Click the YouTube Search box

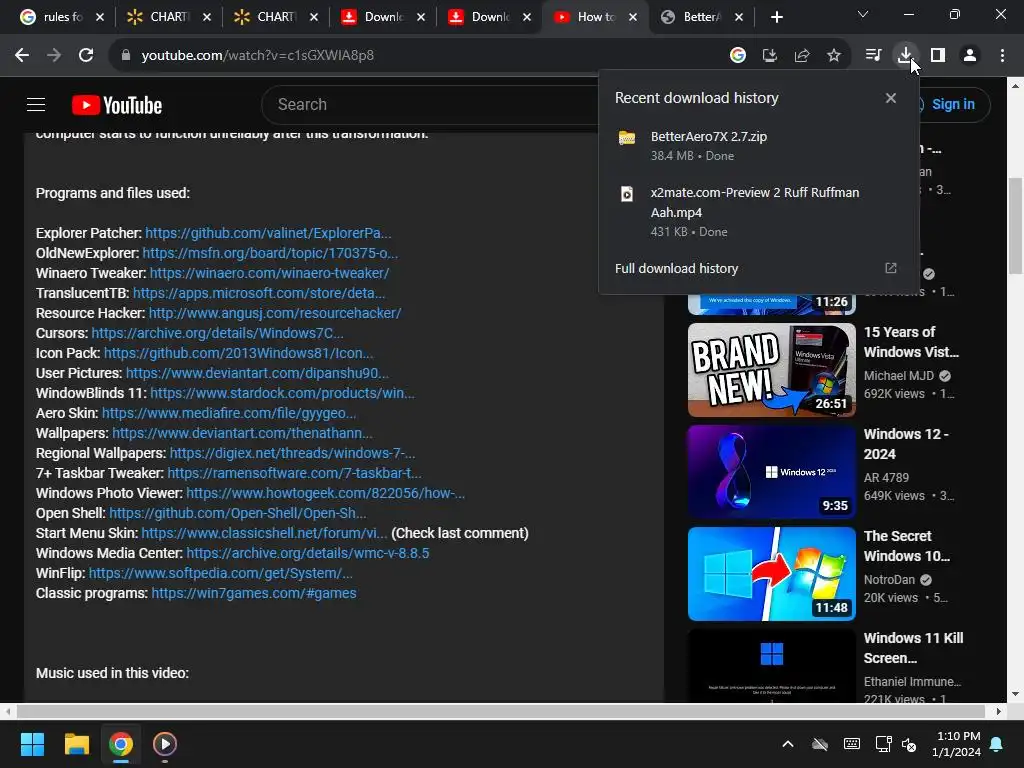[431, 104]
